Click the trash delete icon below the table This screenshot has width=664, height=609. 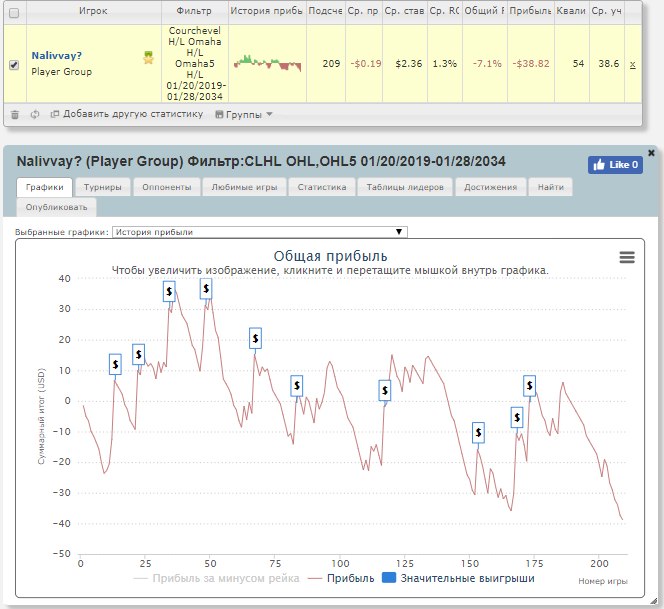[x=15, y=114]
